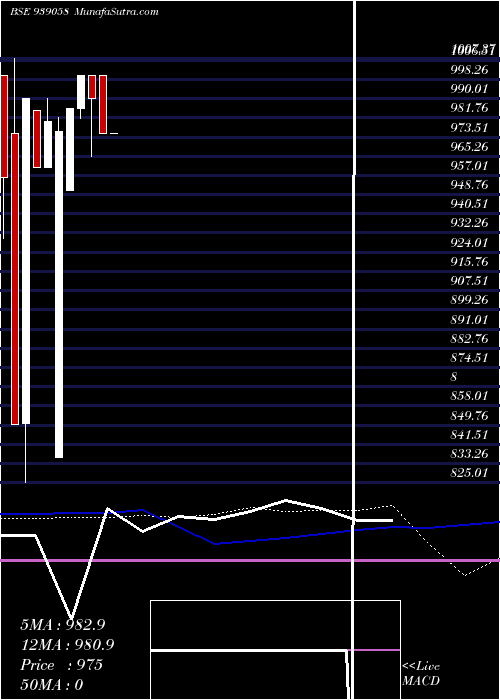
Task: Click the 825.01 price axis label
Action: [x=469, y=472]
